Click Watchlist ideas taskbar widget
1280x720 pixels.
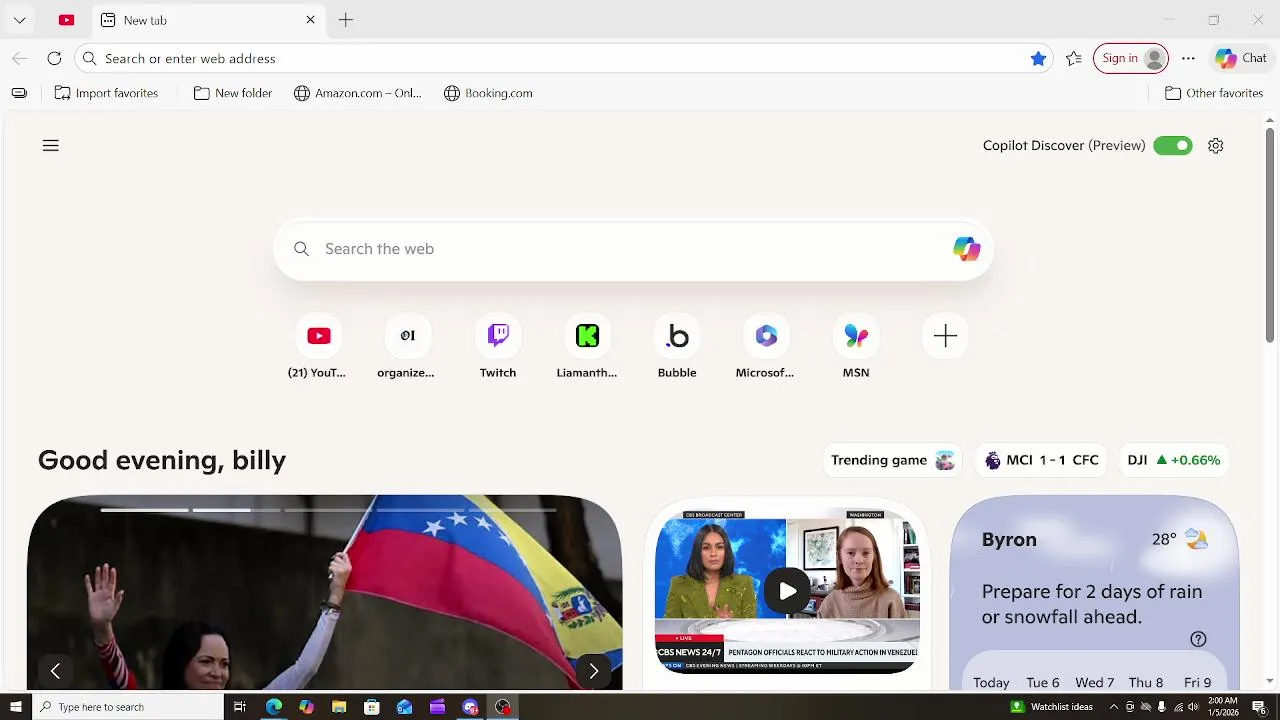1051,707
